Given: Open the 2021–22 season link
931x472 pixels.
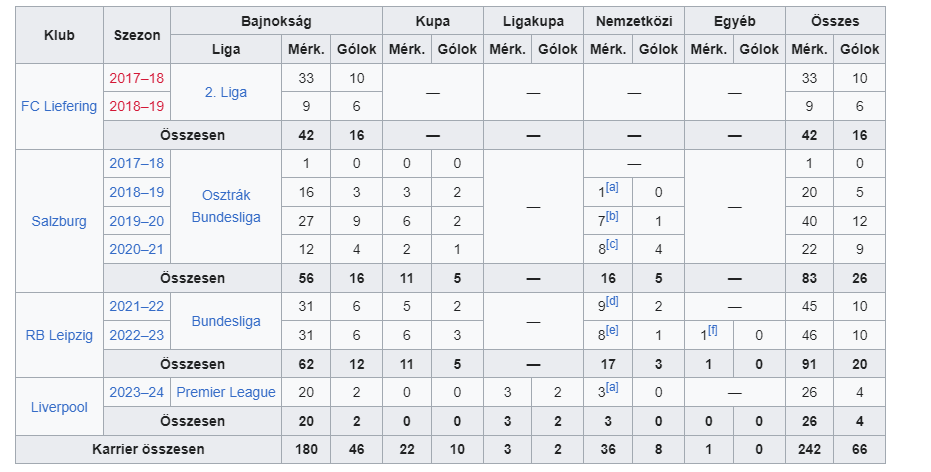Looking at the screenshot, I should (137, 307).
